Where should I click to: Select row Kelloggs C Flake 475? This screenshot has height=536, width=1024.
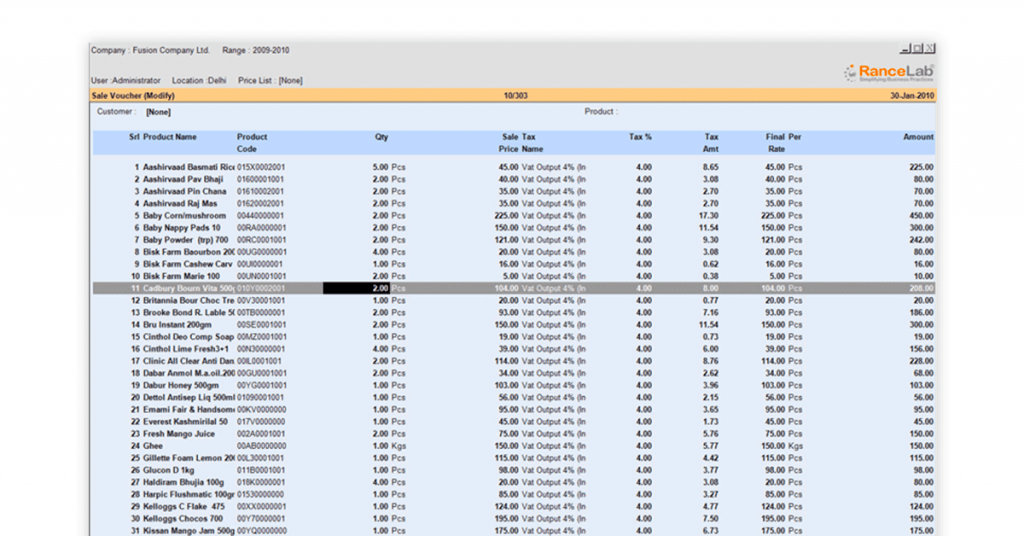514,507
